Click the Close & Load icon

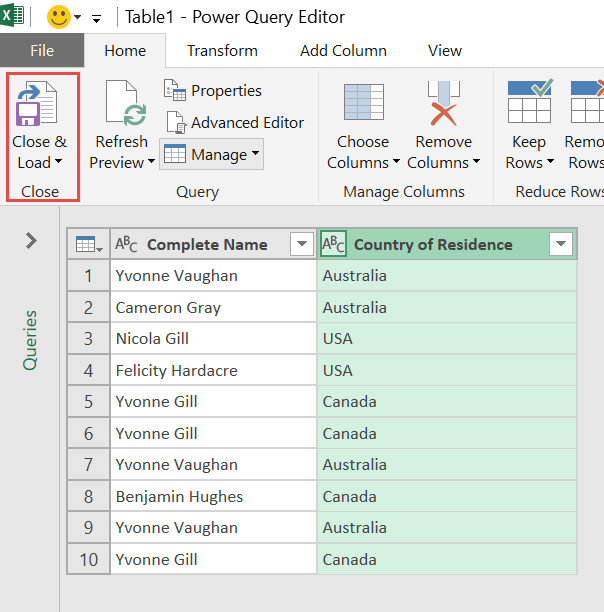point(37,103)
